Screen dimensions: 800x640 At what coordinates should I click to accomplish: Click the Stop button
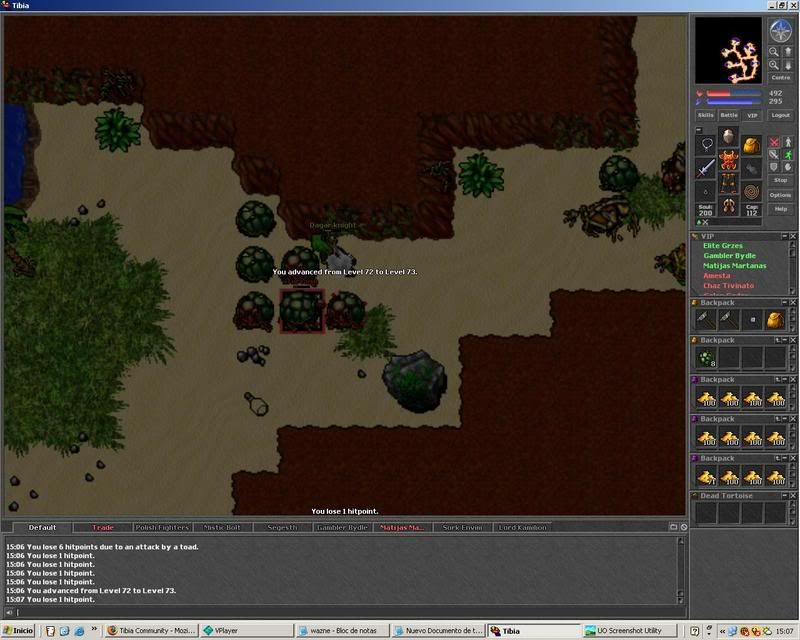point(780,180)
